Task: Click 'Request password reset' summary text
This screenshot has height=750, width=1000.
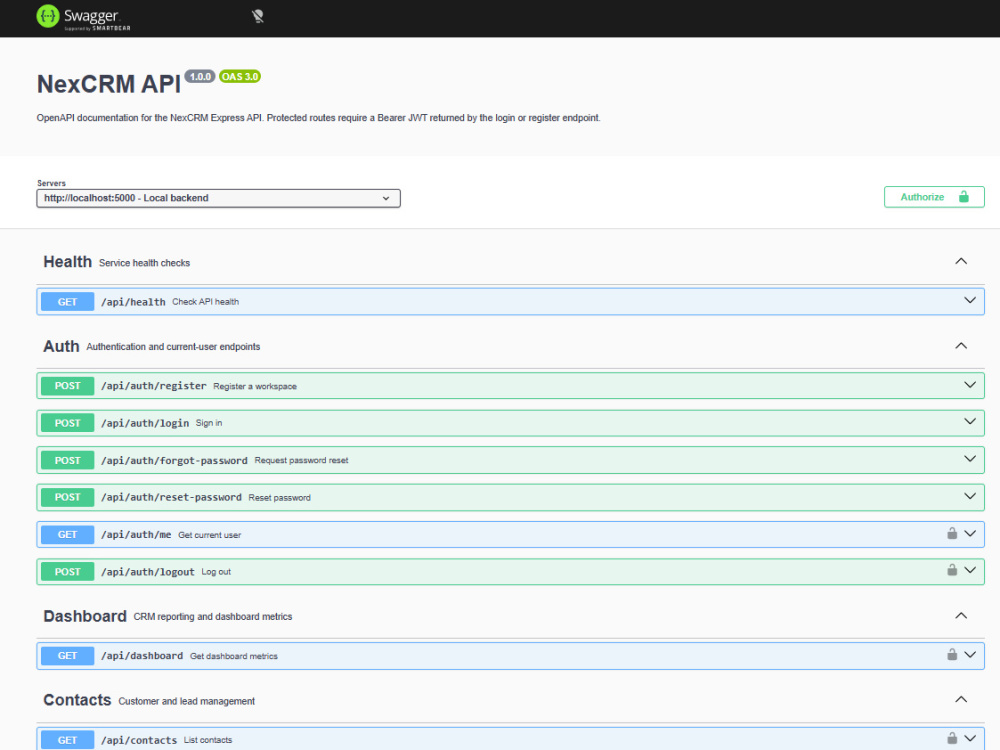Action: click(301, 460)
